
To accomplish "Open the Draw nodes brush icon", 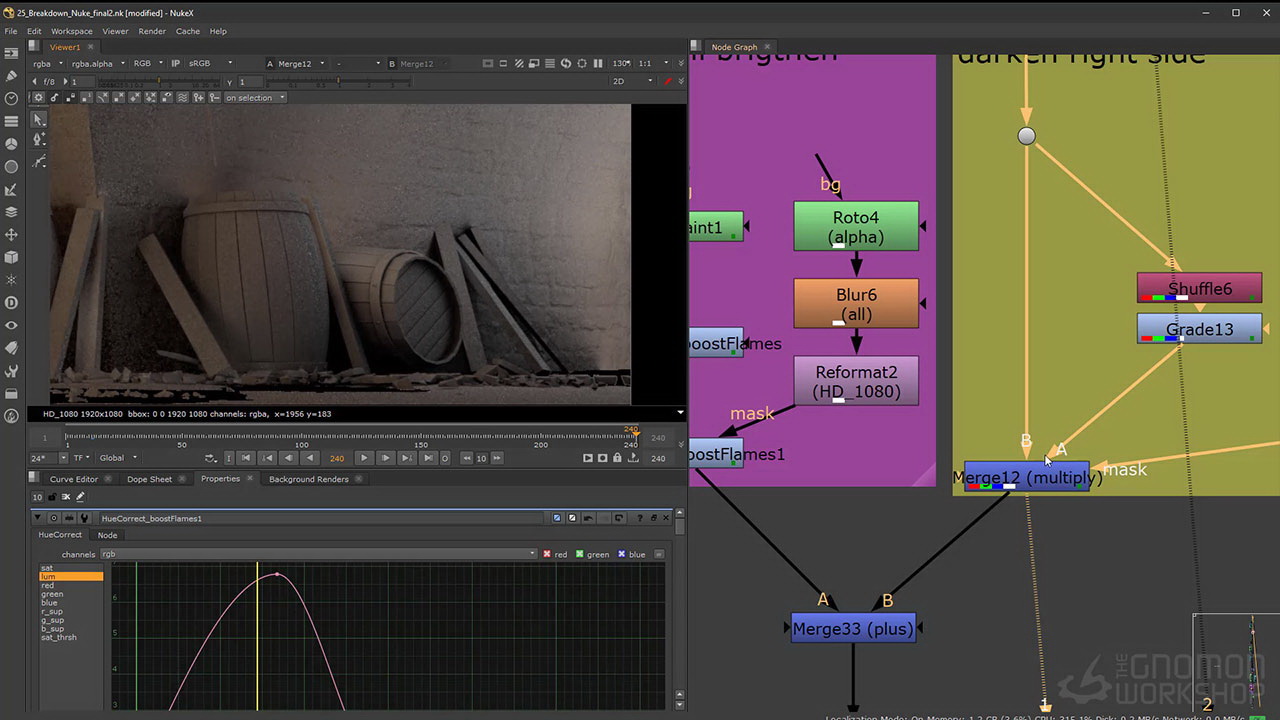I will (11, 75).
